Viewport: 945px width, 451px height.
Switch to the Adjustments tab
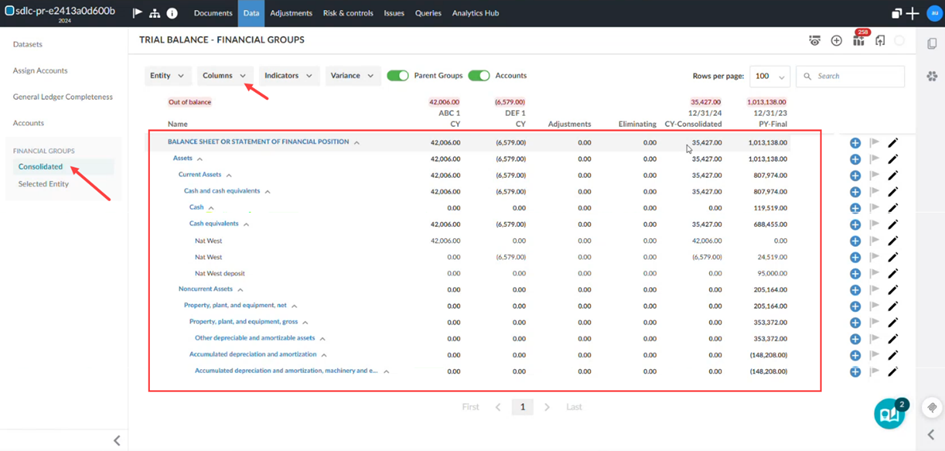click(x=291, y=13)
